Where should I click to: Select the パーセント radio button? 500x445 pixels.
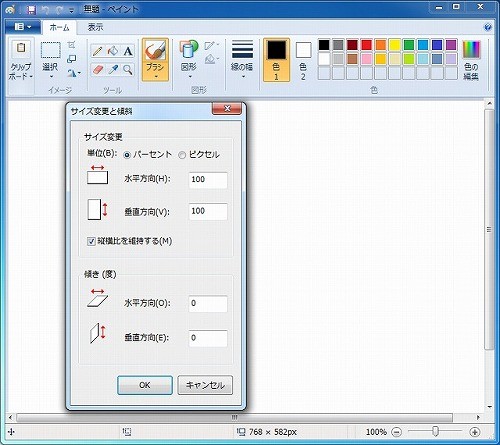pyautogui.click(x=127, y=155)
